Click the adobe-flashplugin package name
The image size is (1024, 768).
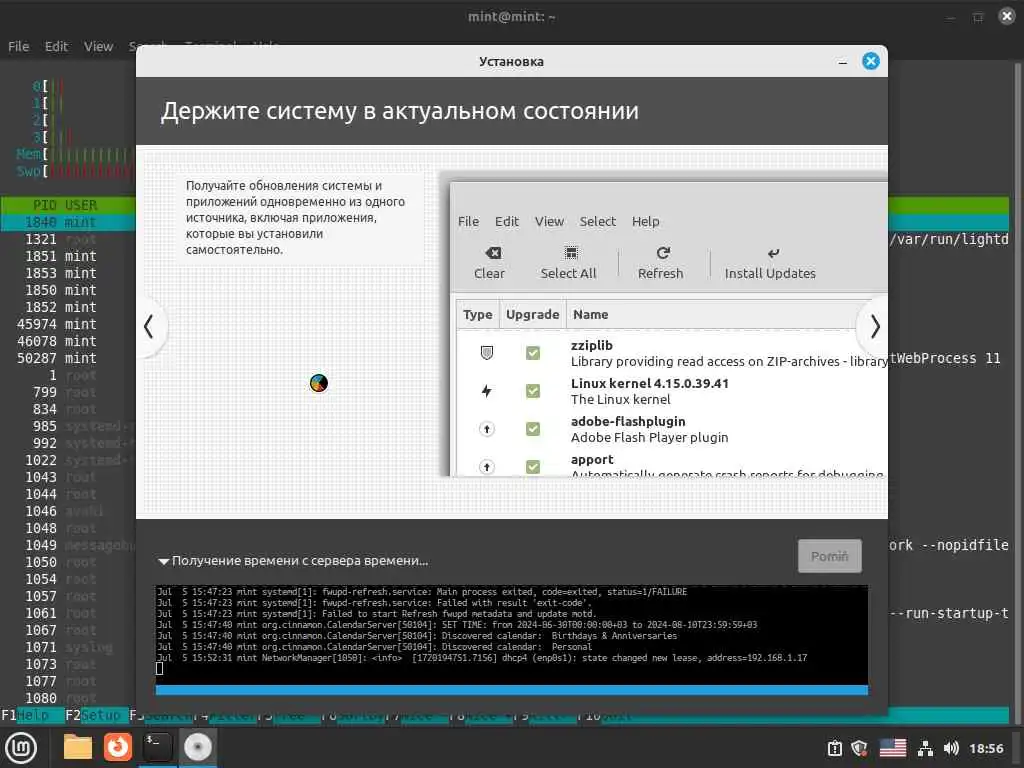click(x=628, y=421)
